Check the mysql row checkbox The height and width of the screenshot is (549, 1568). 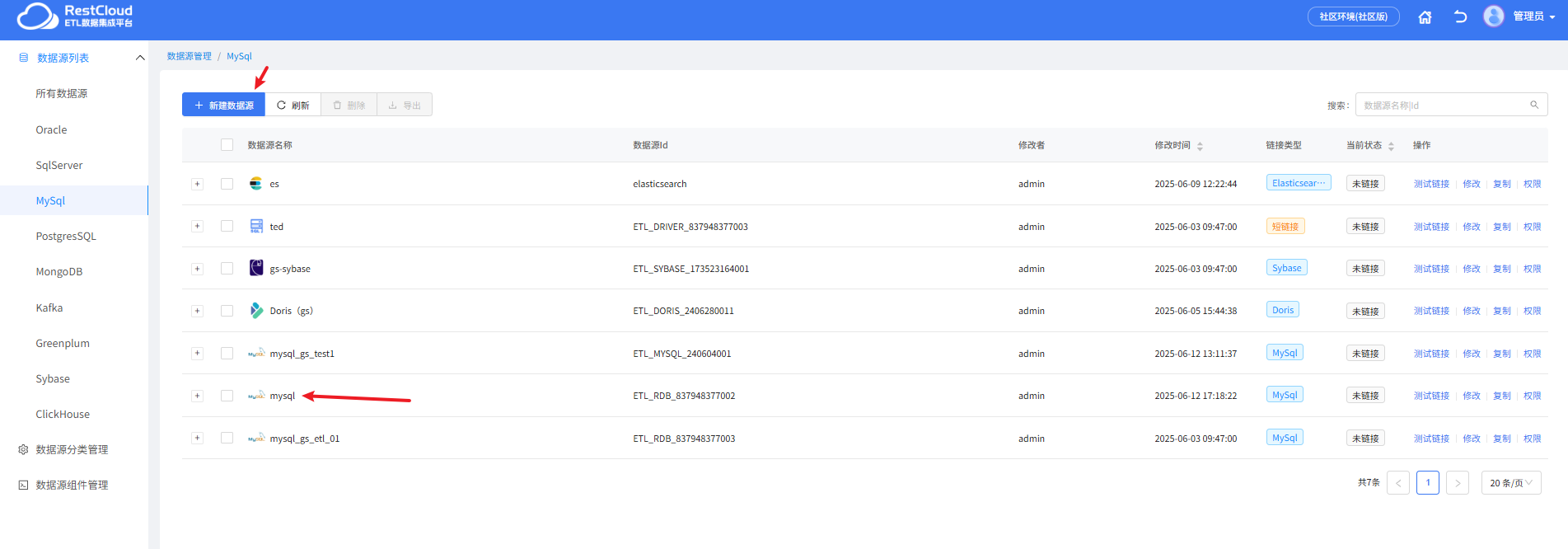pyautogui.click(x=227, y=396)
